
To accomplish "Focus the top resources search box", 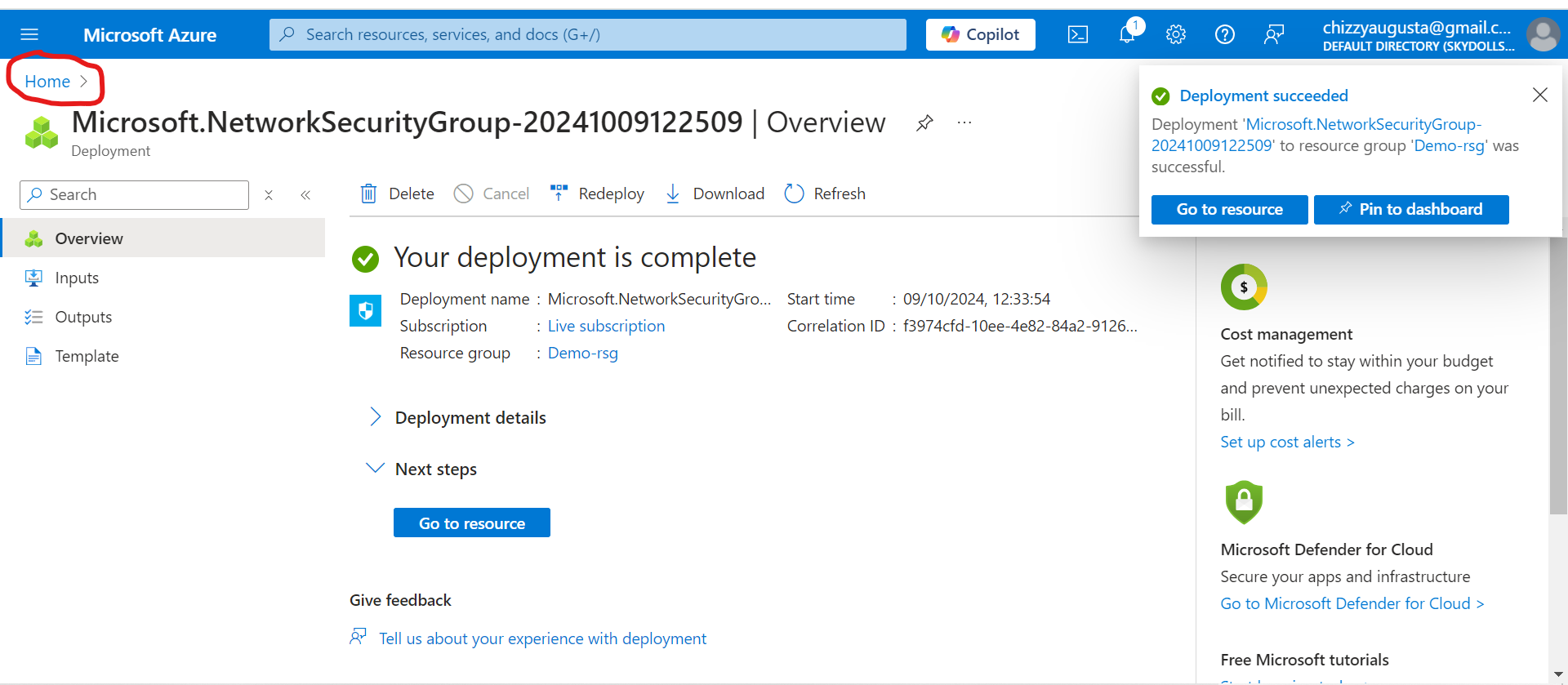I will point(588,34).
